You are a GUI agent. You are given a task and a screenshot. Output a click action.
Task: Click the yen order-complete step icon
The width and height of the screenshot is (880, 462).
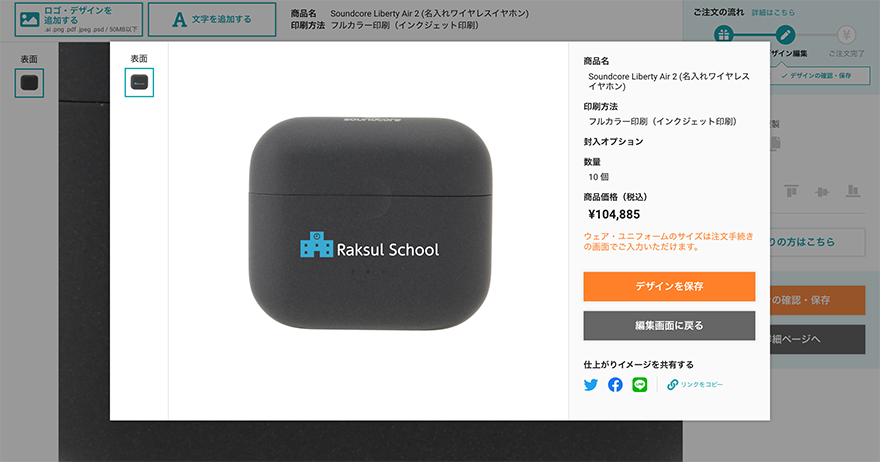(846, 35)
